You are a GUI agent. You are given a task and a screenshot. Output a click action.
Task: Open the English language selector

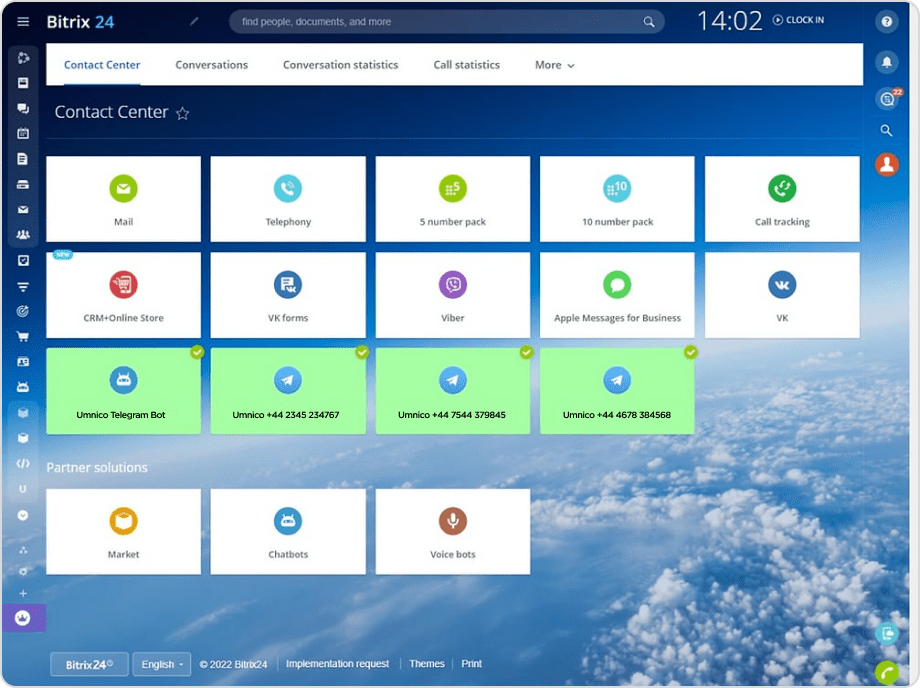[161, 663]
